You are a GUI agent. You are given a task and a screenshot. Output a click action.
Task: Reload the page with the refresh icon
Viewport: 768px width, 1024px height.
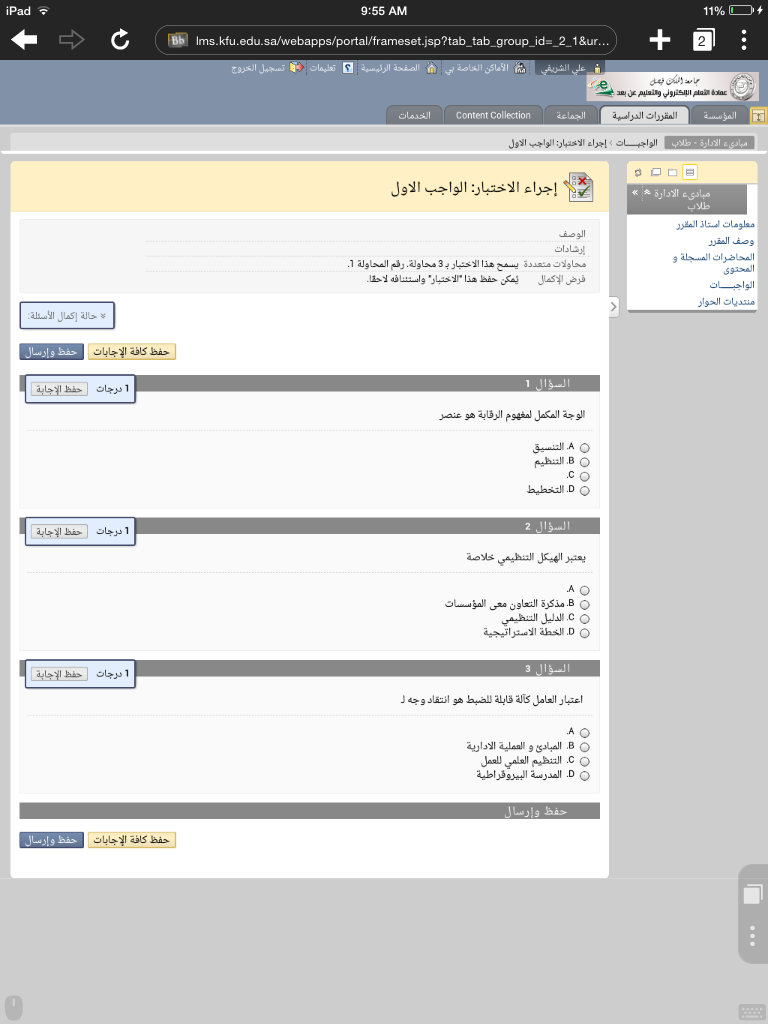[x=120, y=40]
